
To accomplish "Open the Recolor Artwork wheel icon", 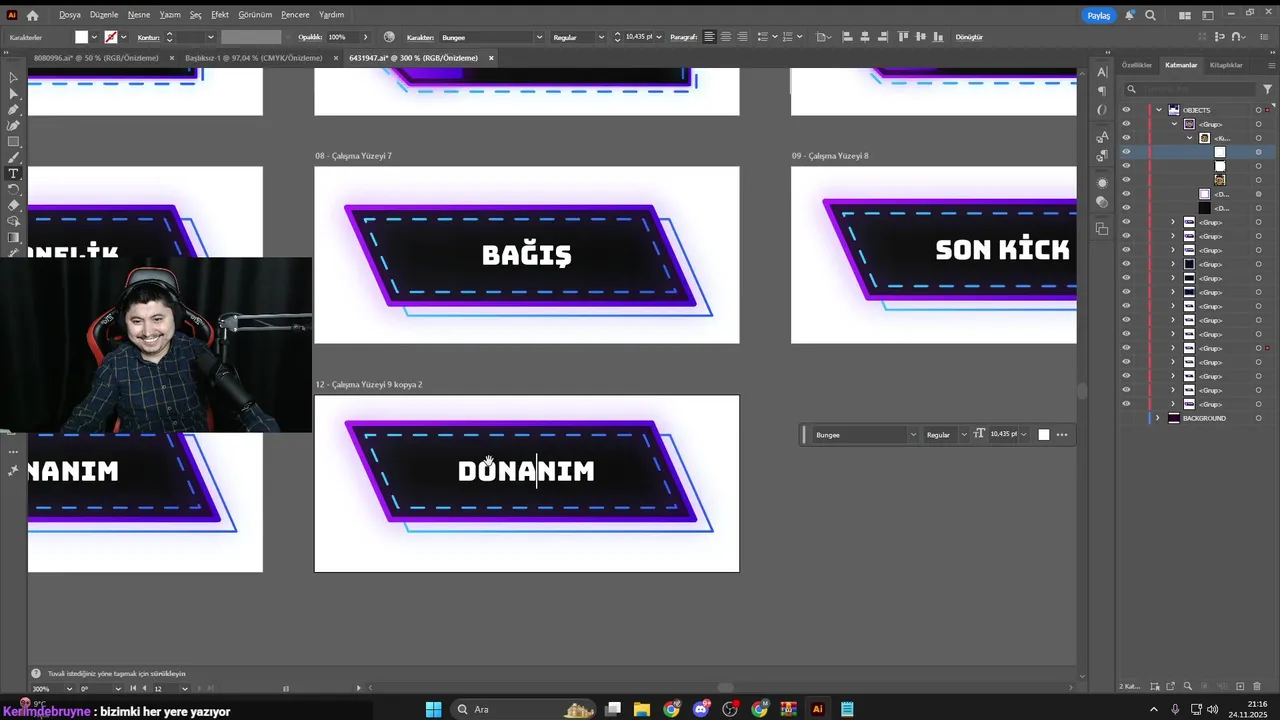I will coord(389,37).
